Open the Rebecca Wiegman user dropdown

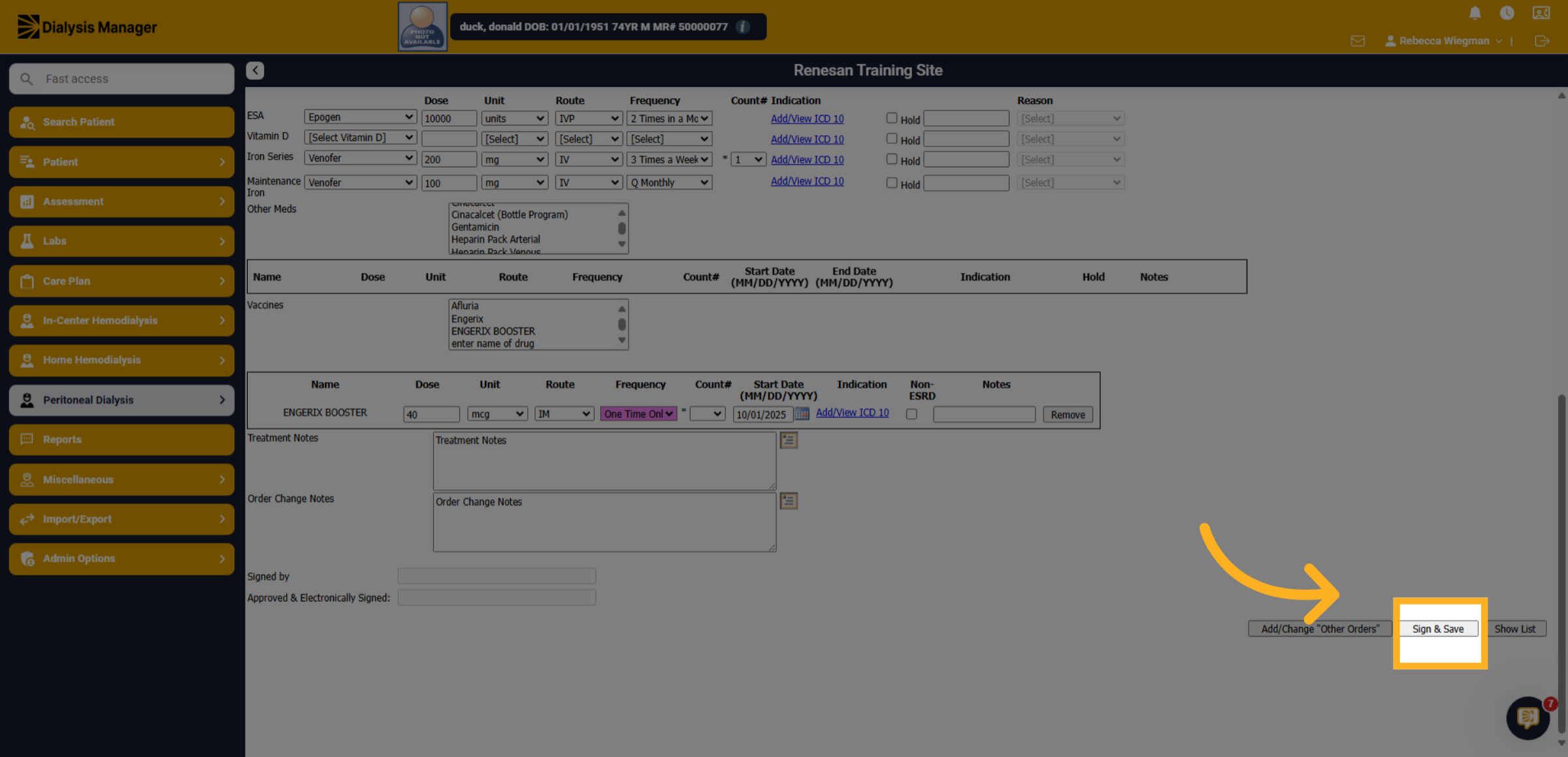[1443, 41]
